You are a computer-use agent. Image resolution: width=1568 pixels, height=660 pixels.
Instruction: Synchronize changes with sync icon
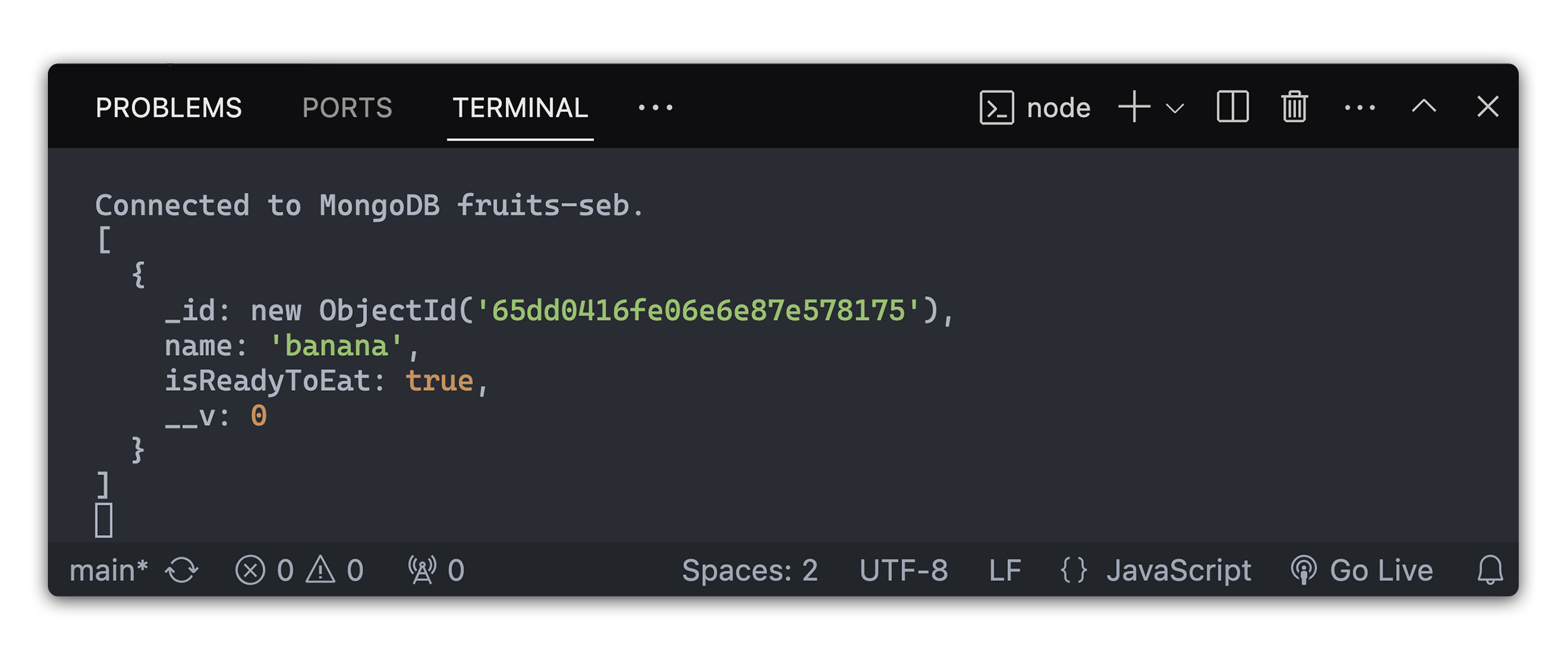tap(181, 571)
